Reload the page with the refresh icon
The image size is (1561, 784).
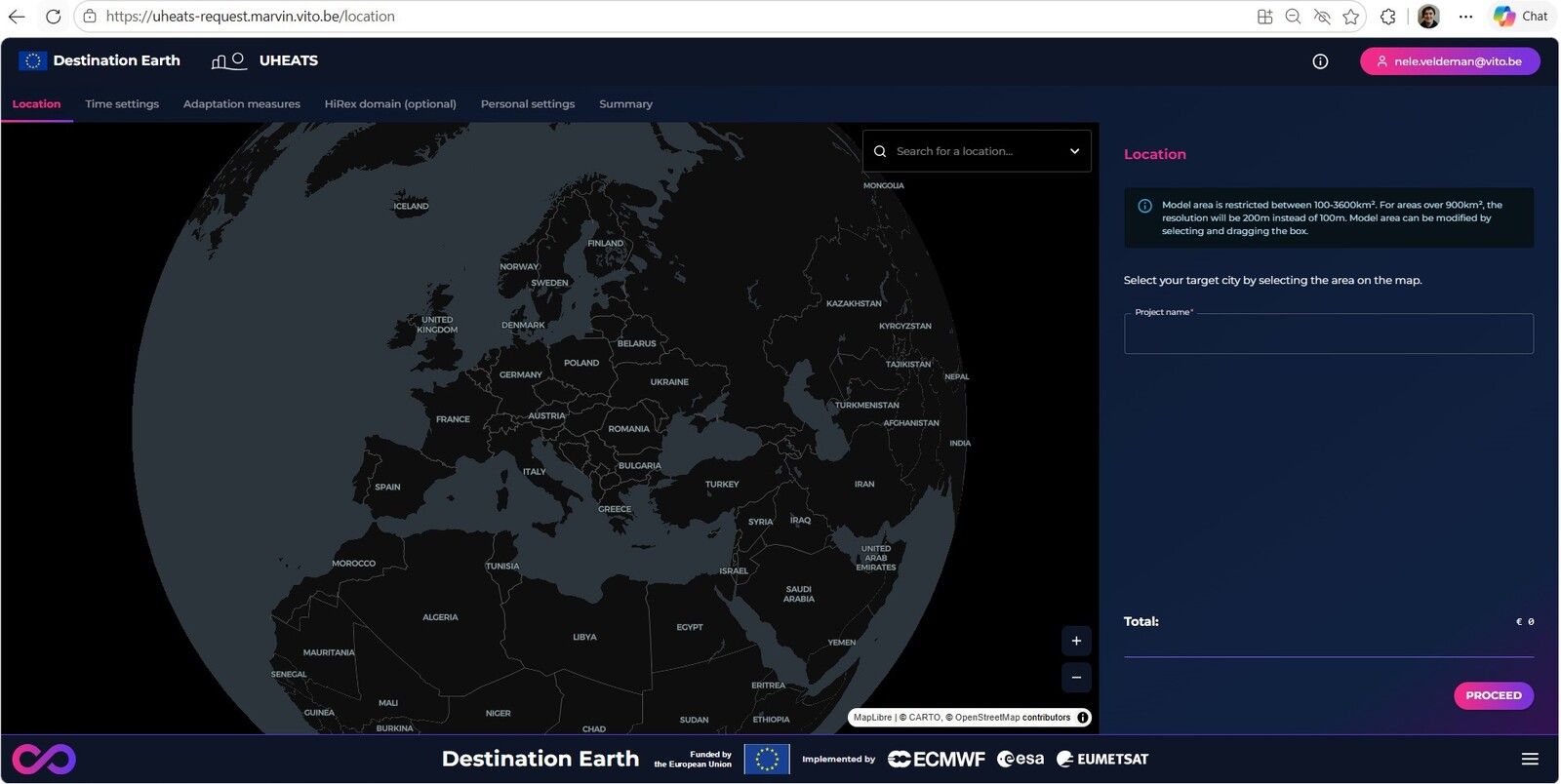(53, 17)
